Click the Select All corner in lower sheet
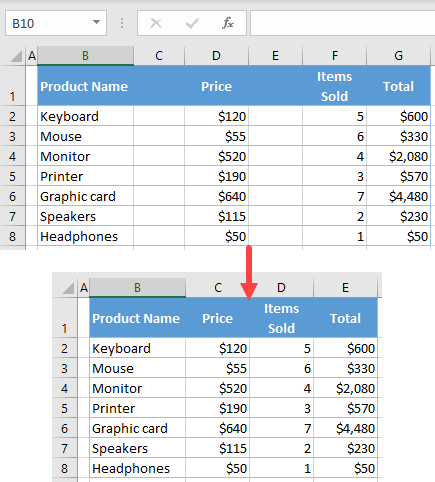Viewport: 435px width, 482px height. pyautogui.click(x=68, y=288)
